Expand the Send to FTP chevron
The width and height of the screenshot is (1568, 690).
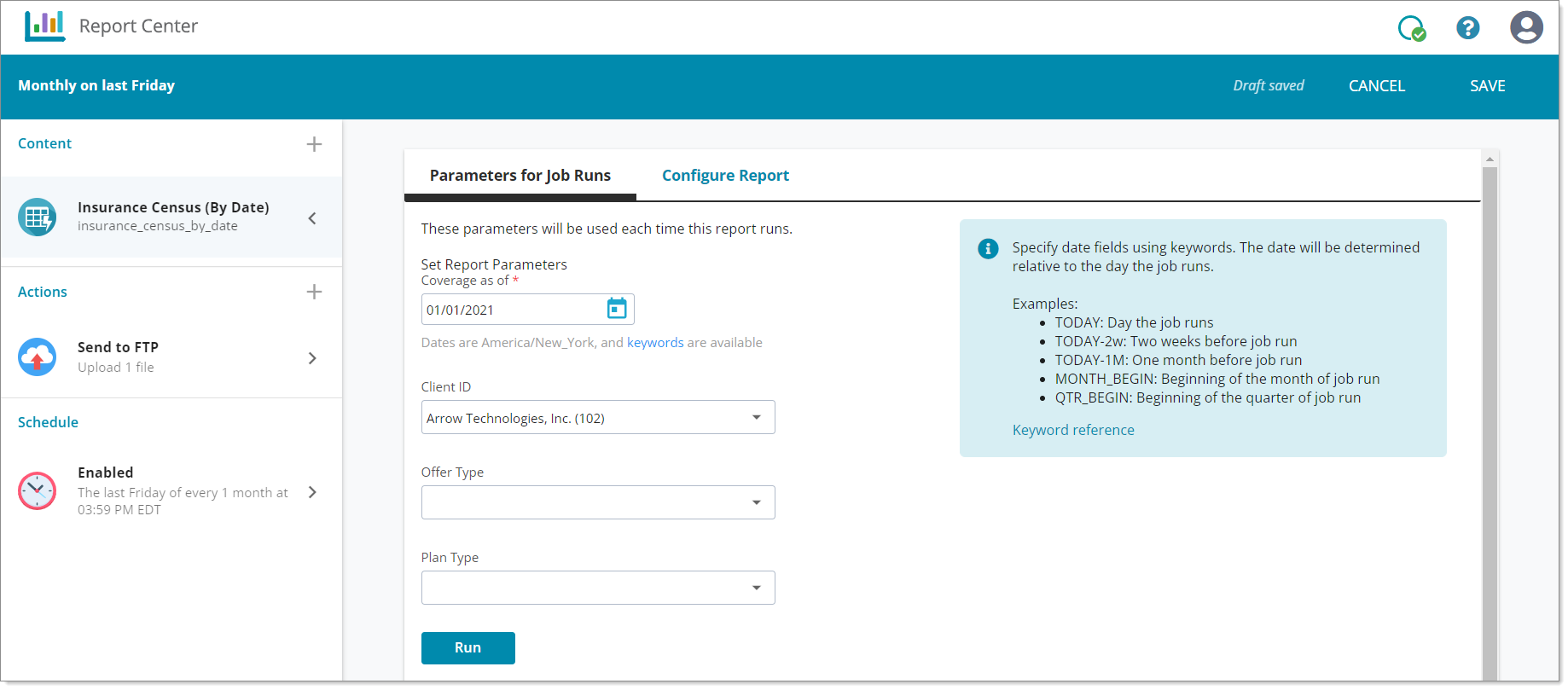312,358
